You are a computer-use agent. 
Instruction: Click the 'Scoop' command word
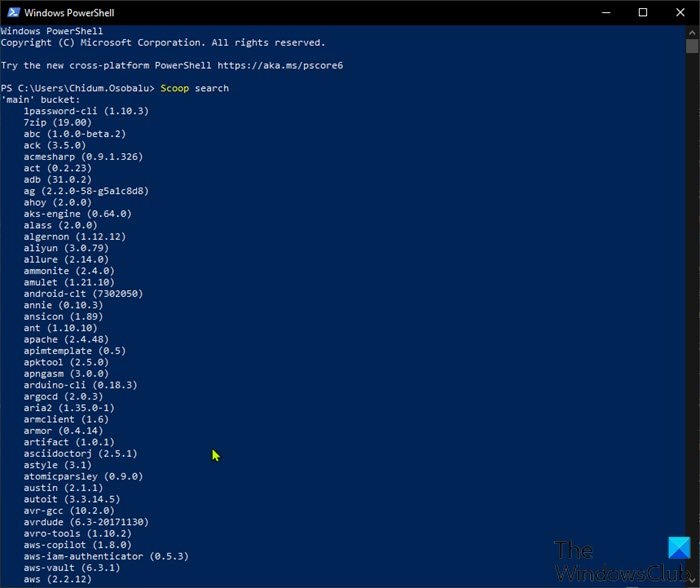tap(175, 88)
